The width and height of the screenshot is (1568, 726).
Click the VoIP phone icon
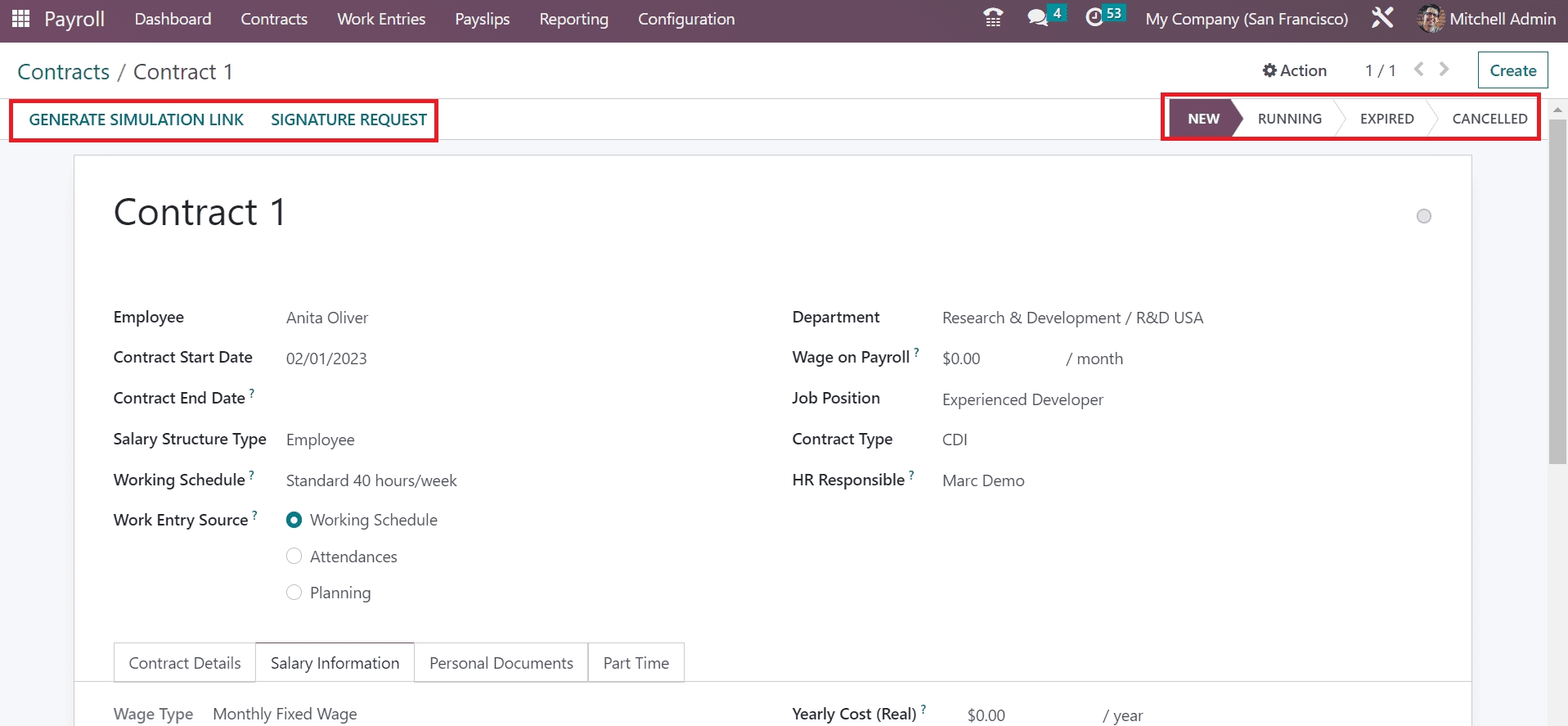(x=992, y=18)
